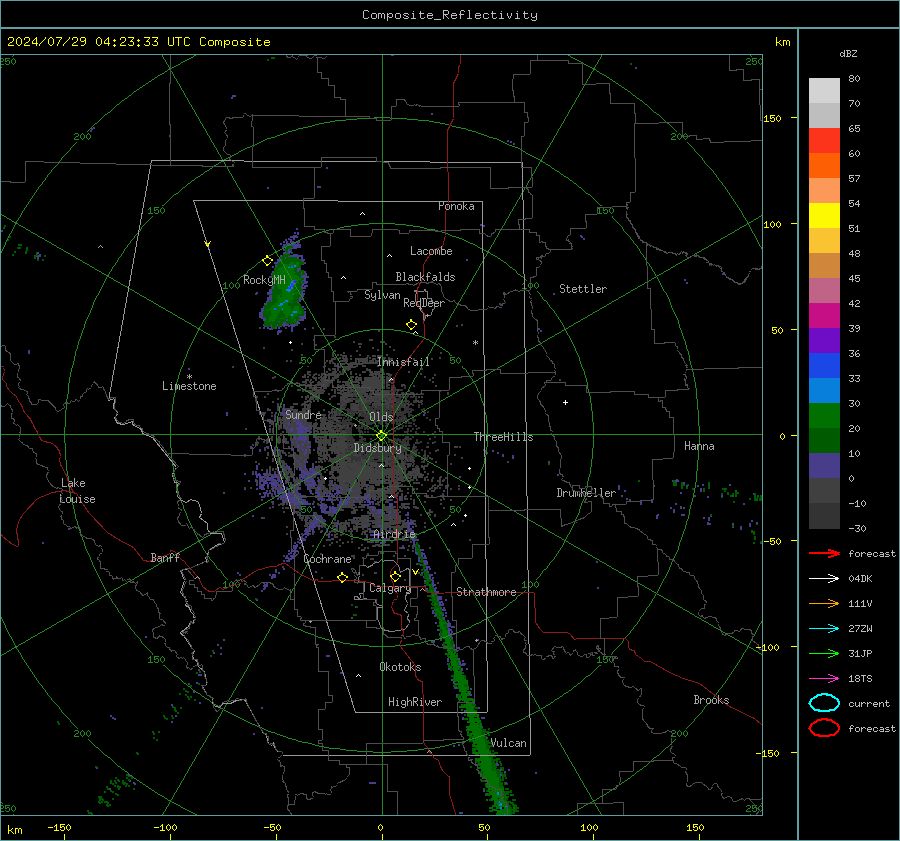Click the Innisfail city label
The width and height of the screenshot is (900, 841).
coord(404,362)
